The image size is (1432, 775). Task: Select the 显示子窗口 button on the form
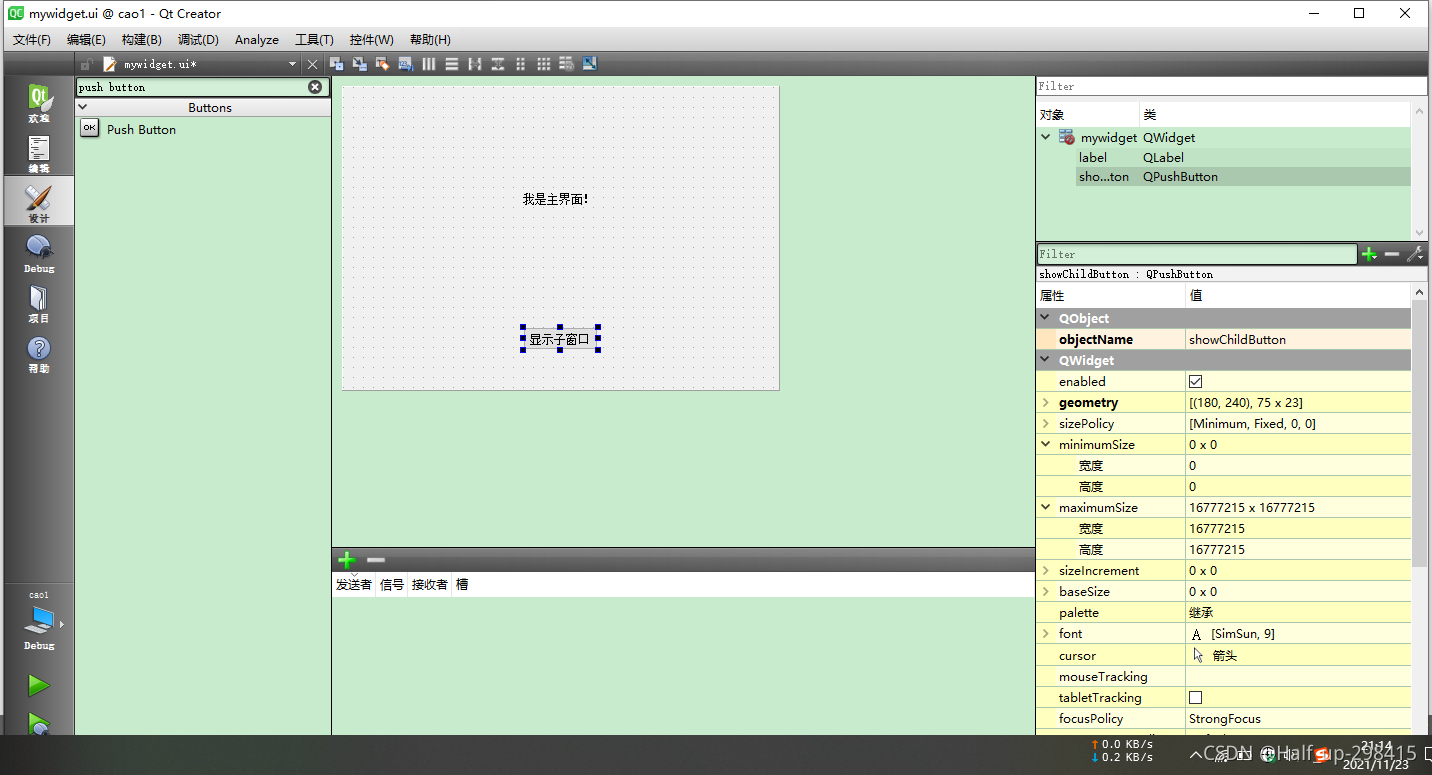(560, 340)
